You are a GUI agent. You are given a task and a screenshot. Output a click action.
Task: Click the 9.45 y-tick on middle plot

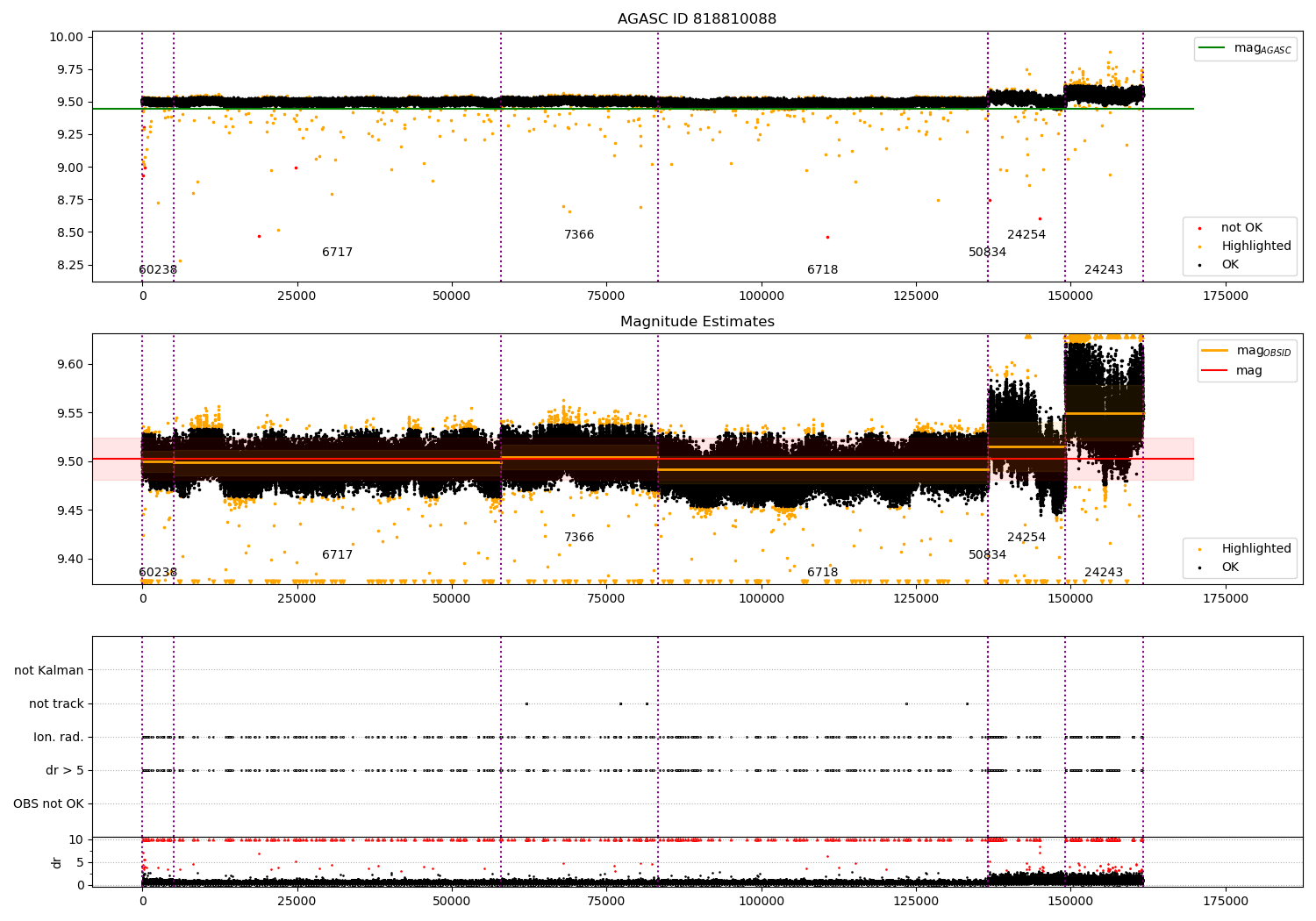69,510
